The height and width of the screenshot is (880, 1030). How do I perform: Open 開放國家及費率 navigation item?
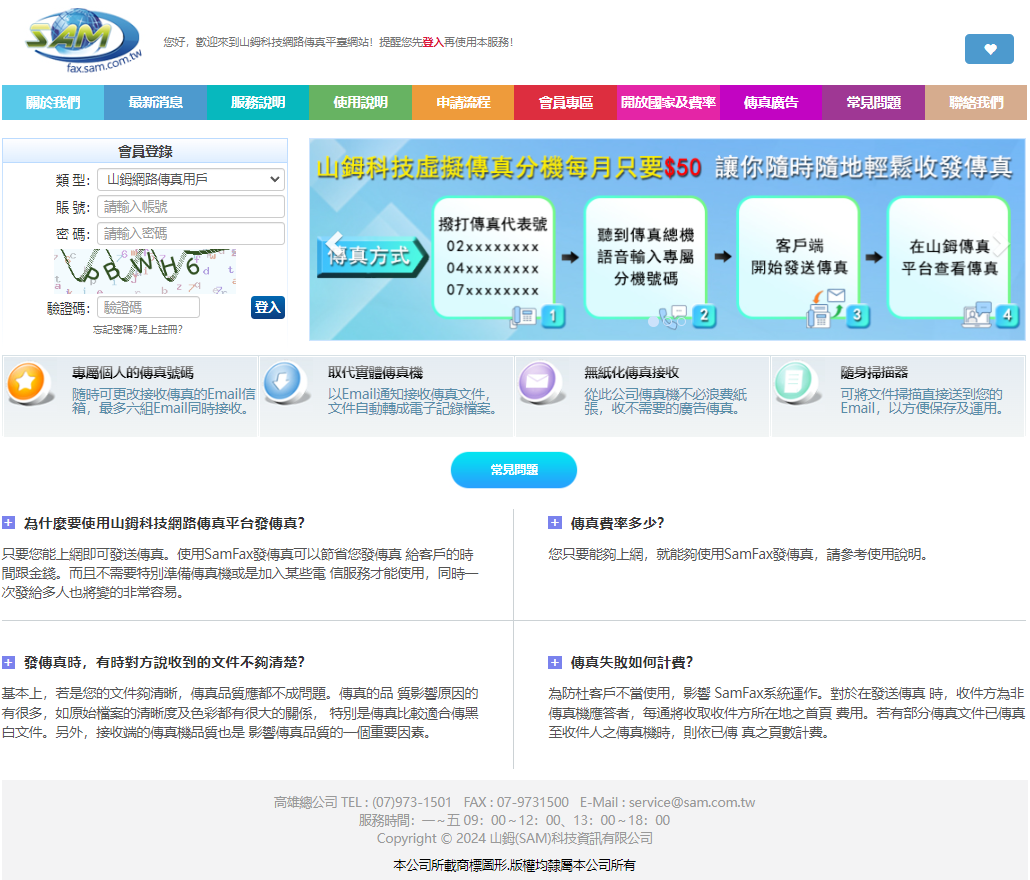668,103
